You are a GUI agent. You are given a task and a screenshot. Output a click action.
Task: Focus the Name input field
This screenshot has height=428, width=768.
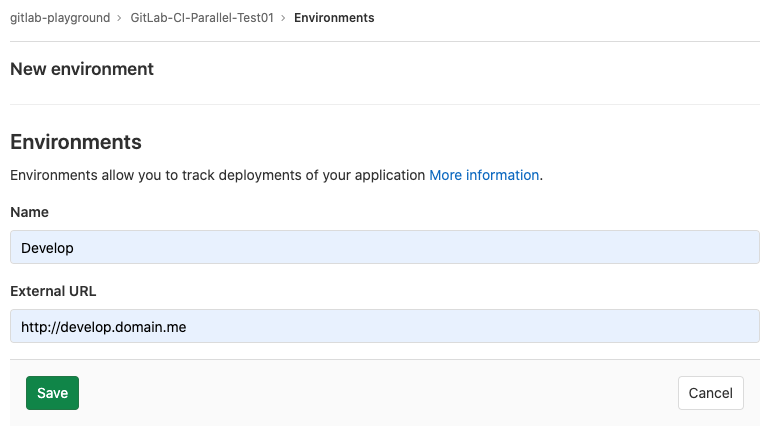(384, 247)
